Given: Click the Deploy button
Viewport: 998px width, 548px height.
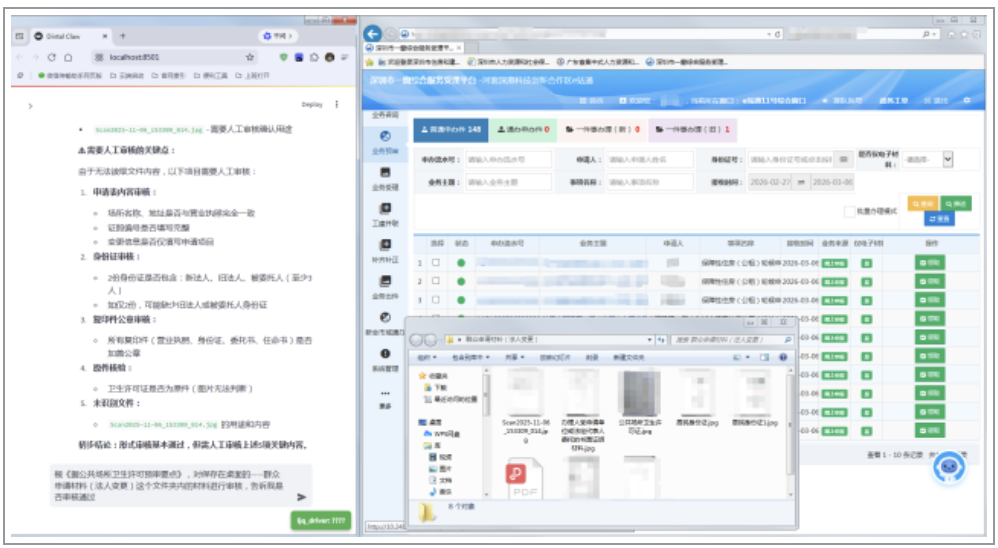Looking at the screenshot, I should click(312, 104).
